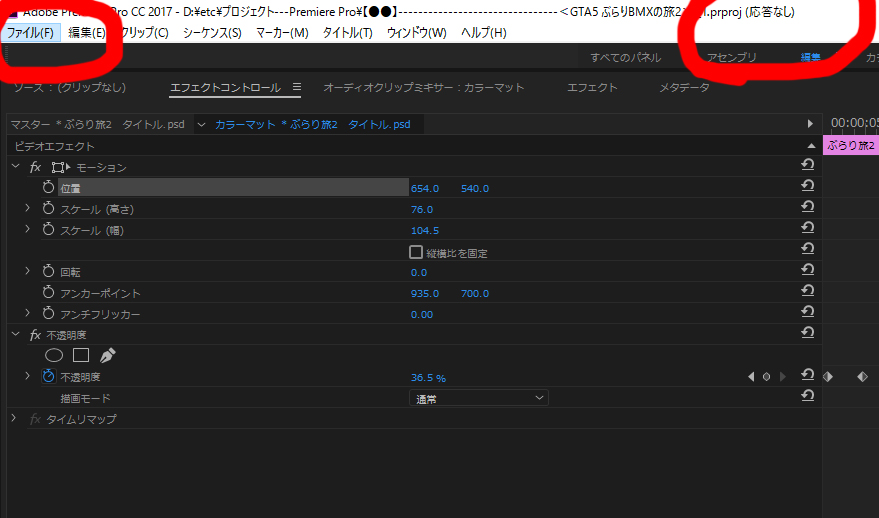
Task: Toggle animation stopwatch for スケール (高さ)
Action: point(49,209)
